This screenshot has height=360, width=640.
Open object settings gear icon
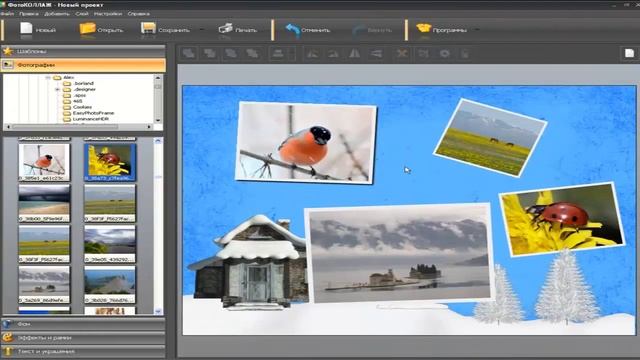click(x=444, y=53)
